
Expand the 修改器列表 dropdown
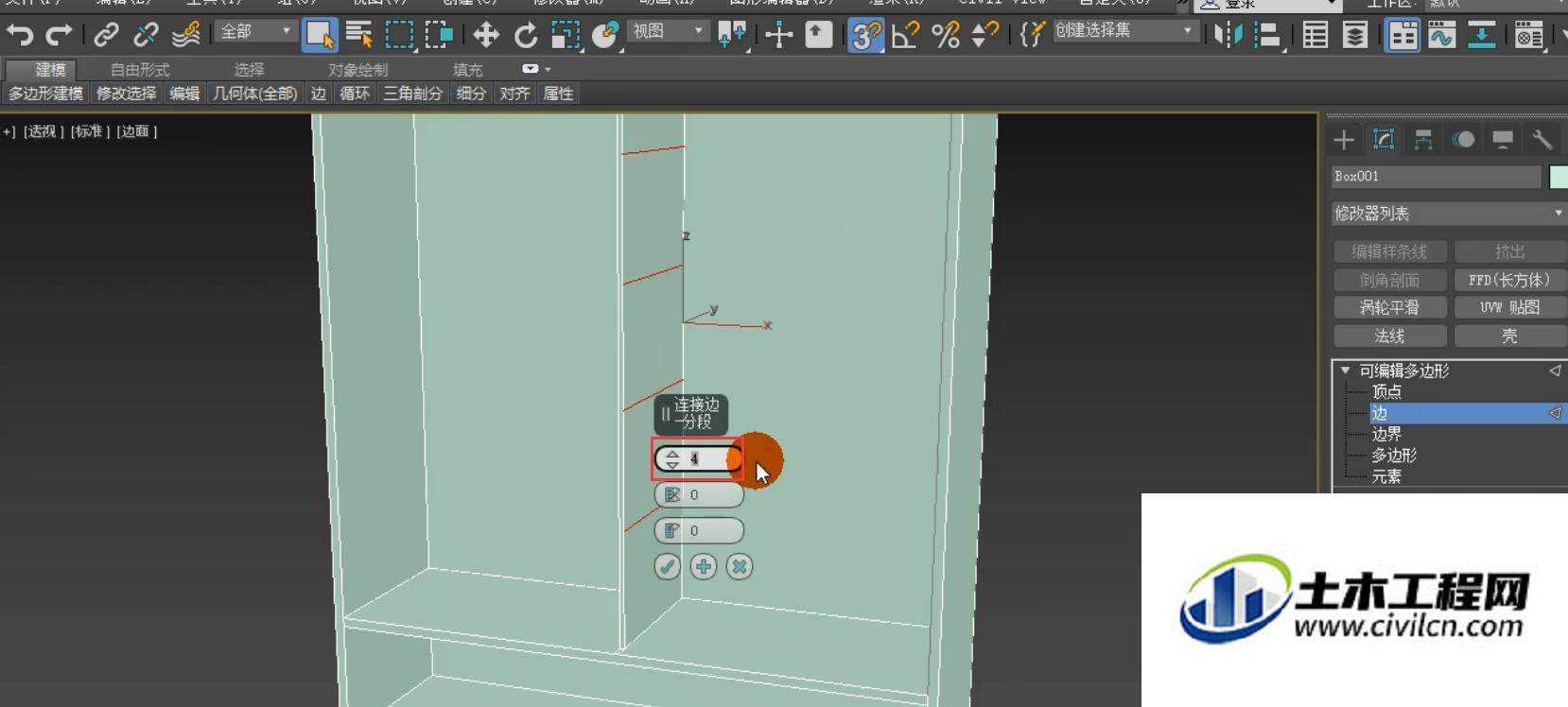coord(1448,214)
